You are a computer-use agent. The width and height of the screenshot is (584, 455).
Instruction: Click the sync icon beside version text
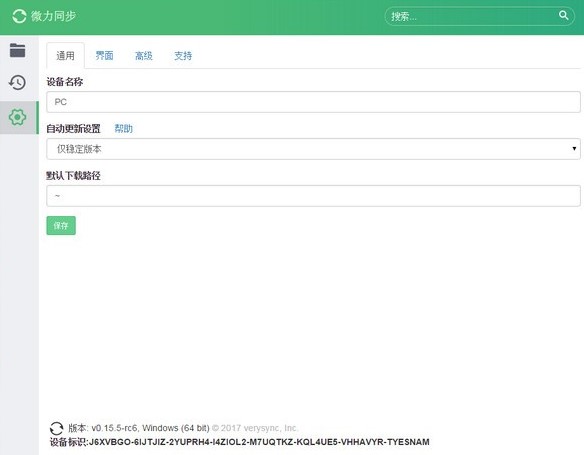tap(56, 428)
